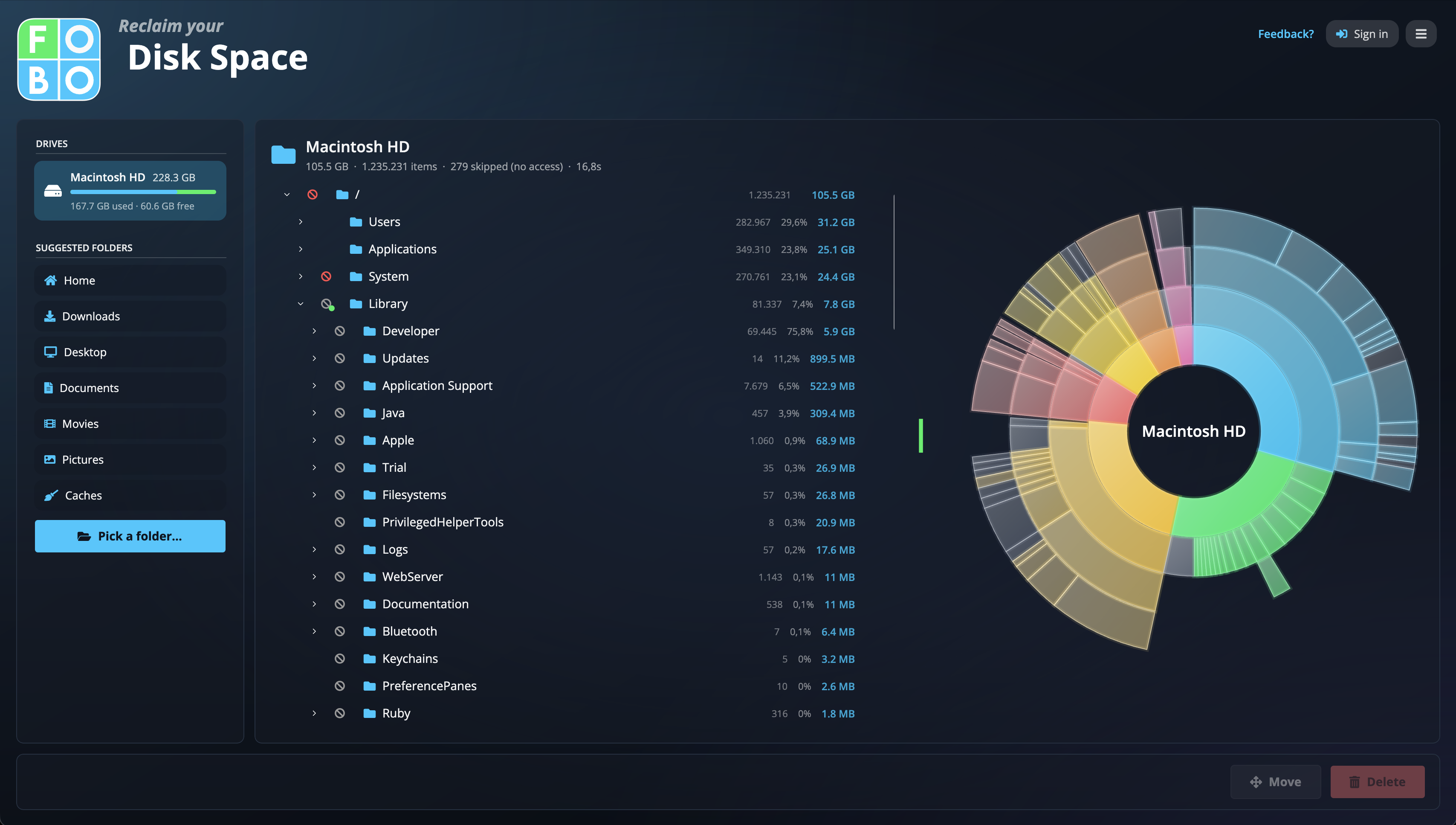Click the blocked icon next to Developer

tap(340, 331)
